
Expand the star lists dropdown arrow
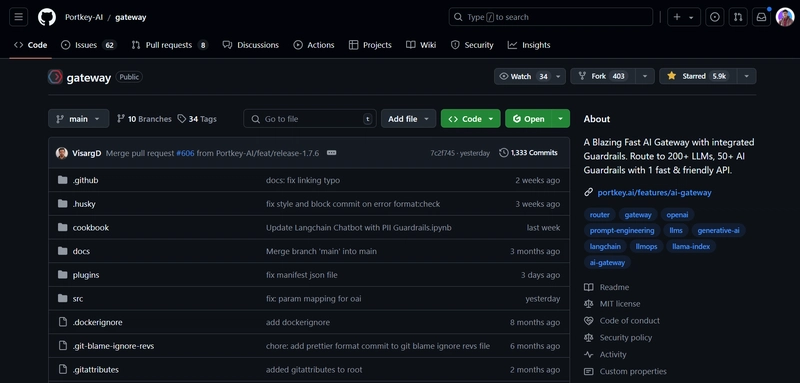747,76
